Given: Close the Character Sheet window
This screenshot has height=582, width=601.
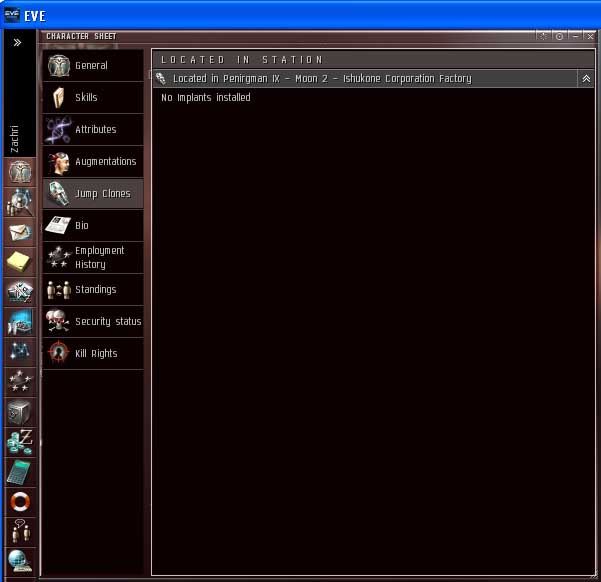Looking at the screenshot, I should [590, 36].
